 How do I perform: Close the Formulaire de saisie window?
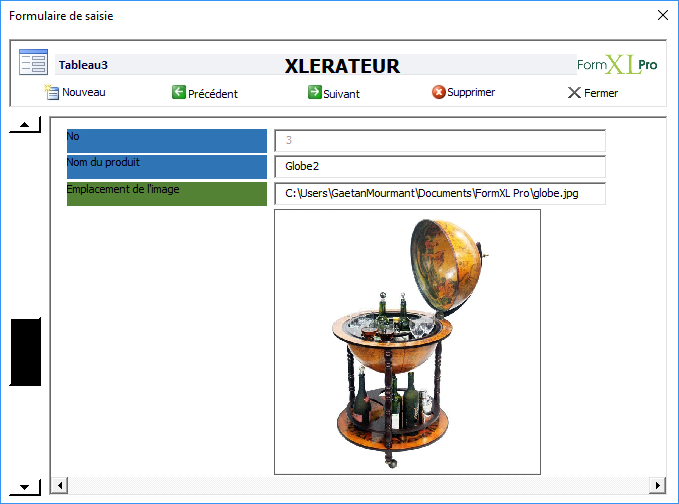pyautogui.click(x=663, y=15)
